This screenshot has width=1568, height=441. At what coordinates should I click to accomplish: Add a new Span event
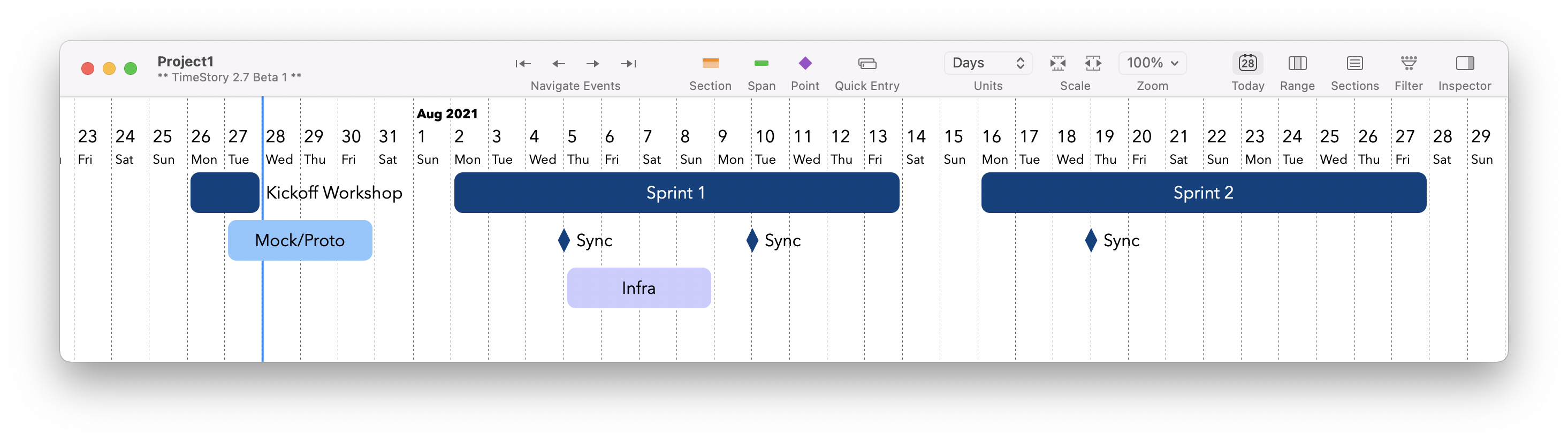coord(761,63)
